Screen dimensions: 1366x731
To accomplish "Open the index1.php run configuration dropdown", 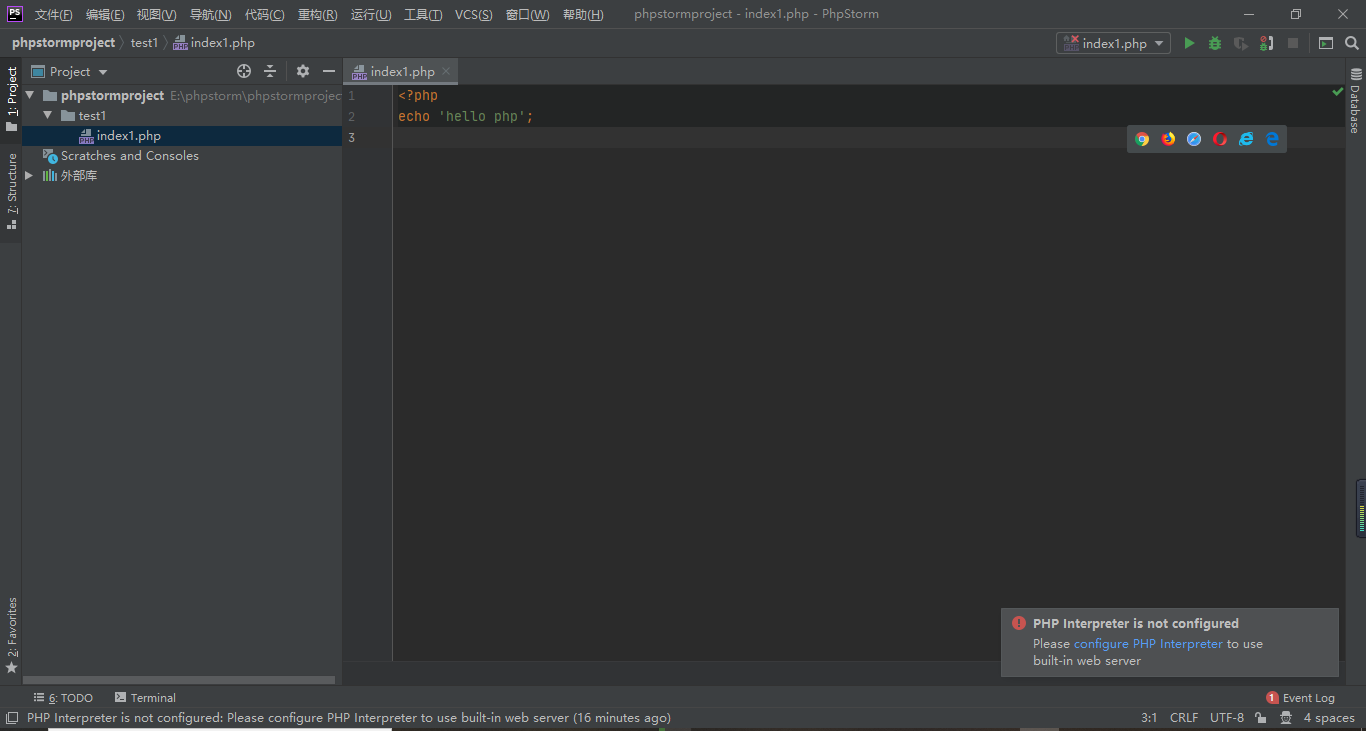I will point(1113,43).
